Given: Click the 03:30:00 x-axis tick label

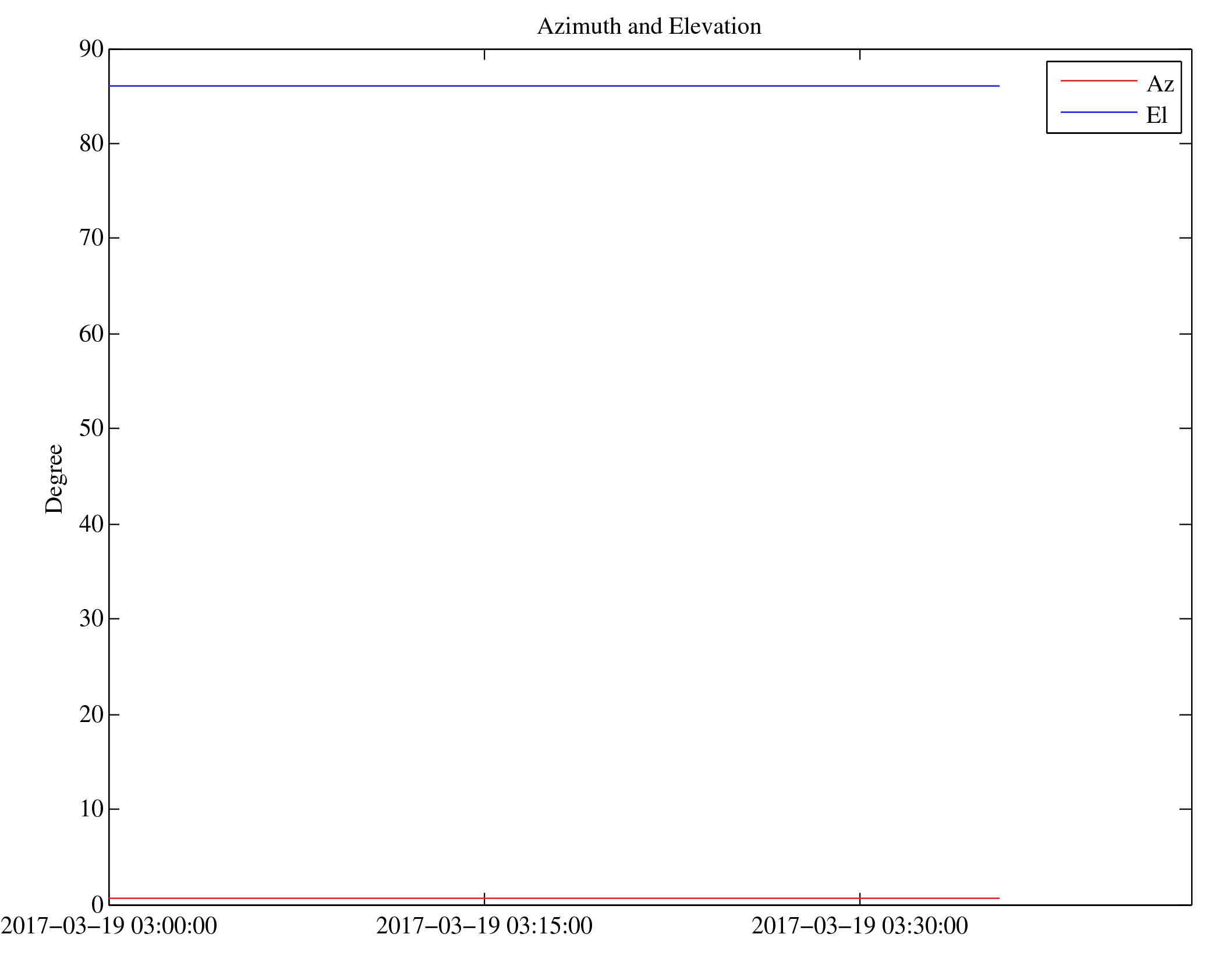Looking at the screenshot, I should coord(859,926).
